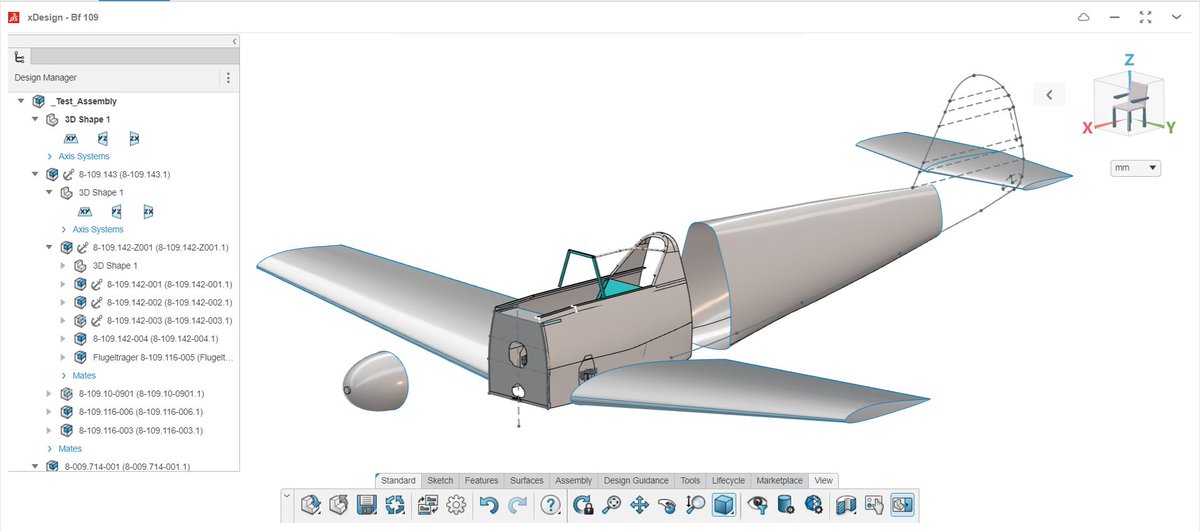
Task: Switch to the Surfaces tab
Action: 527,481
